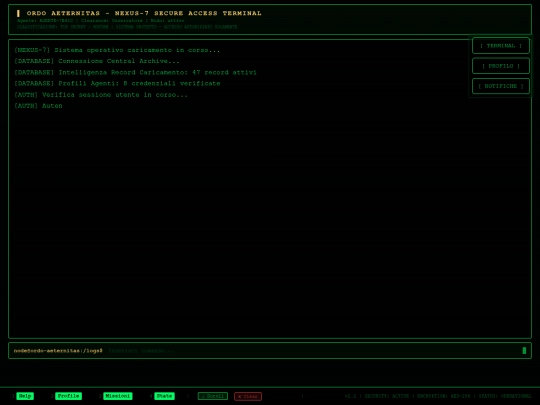Click the '47 record attivi' log line

coord(135,72)
